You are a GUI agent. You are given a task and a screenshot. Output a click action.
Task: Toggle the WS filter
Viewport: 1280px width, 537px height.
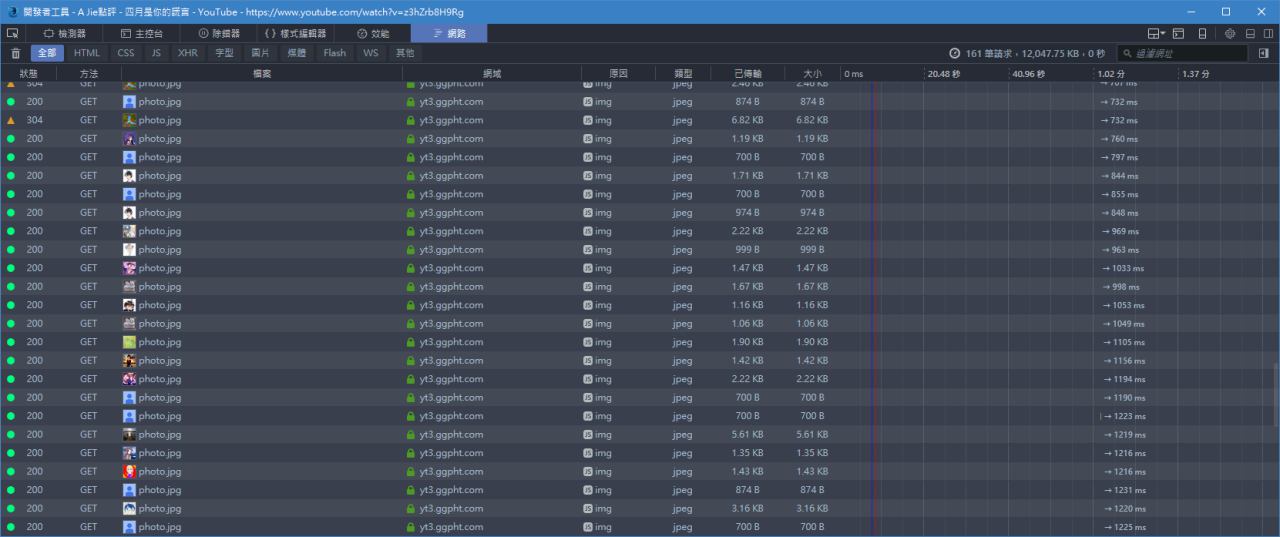click(370, 53)
